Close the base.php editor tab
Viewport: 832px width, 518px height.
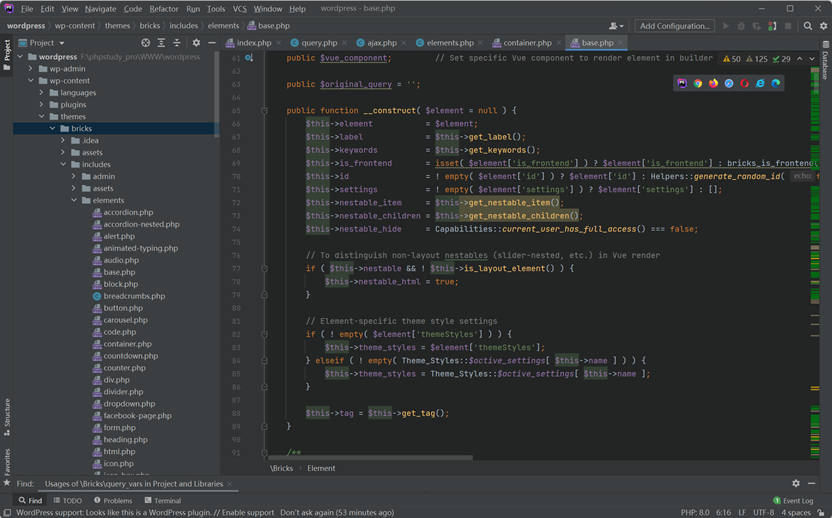620,43
